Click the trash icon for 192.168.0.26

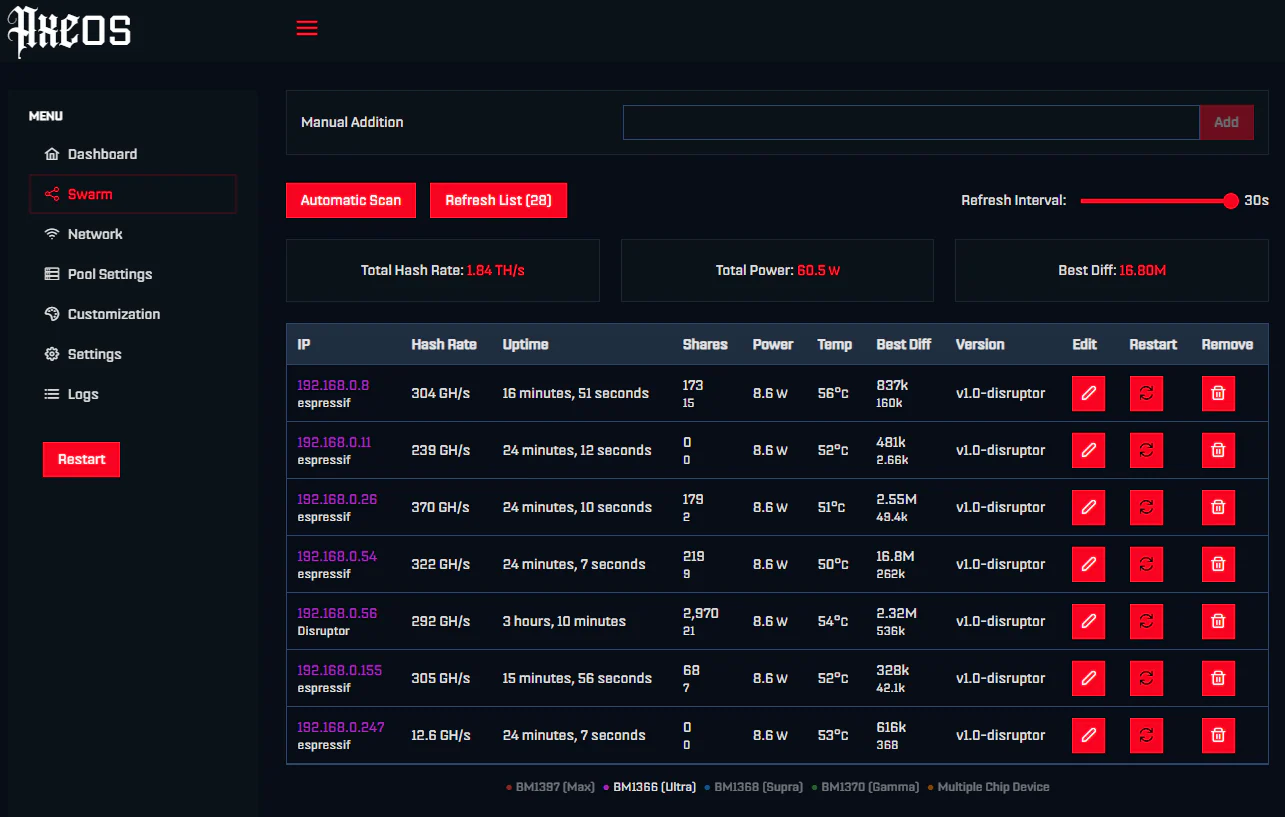point(1218,507)
